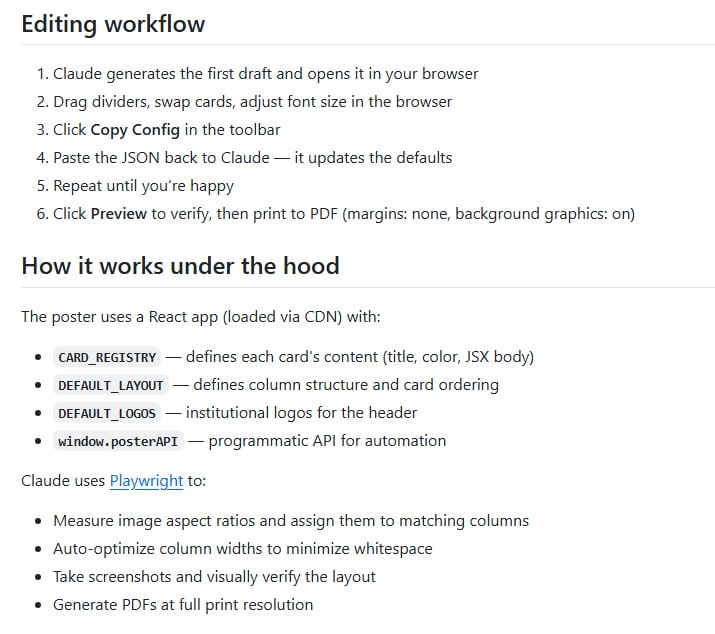Viewport: 715px width, 634px height.
Task: Click the "Generate PDFs at full print resolution" bullet
Action: pyautogui.click(x=183, y=605)
